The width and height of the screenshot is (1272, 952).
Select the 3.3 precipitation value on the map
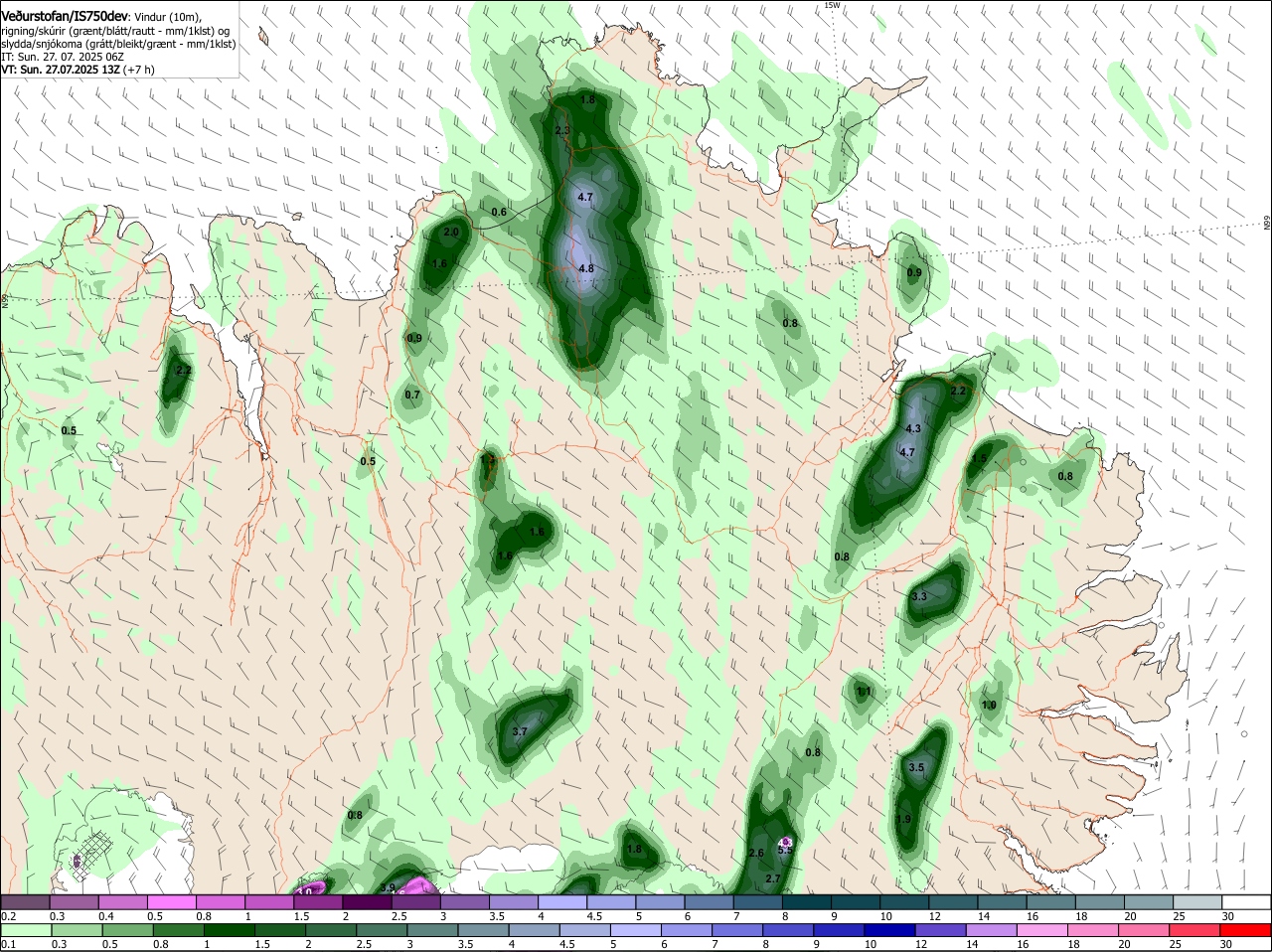pos(919,596)
